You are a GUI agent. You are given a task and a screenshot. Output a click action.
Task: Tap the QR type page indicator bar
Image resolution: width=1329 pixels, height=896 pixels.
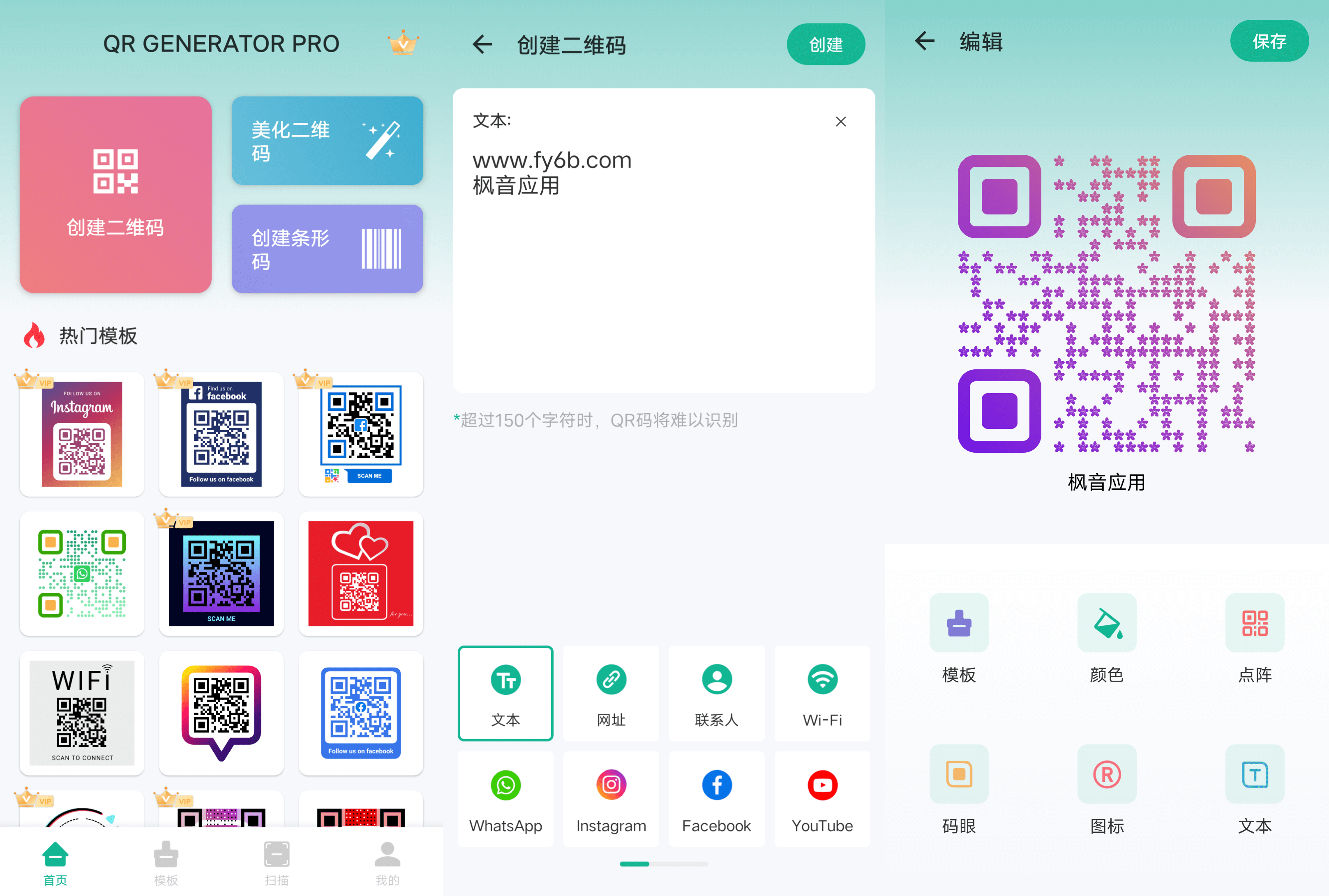click(x=664, y=864)
